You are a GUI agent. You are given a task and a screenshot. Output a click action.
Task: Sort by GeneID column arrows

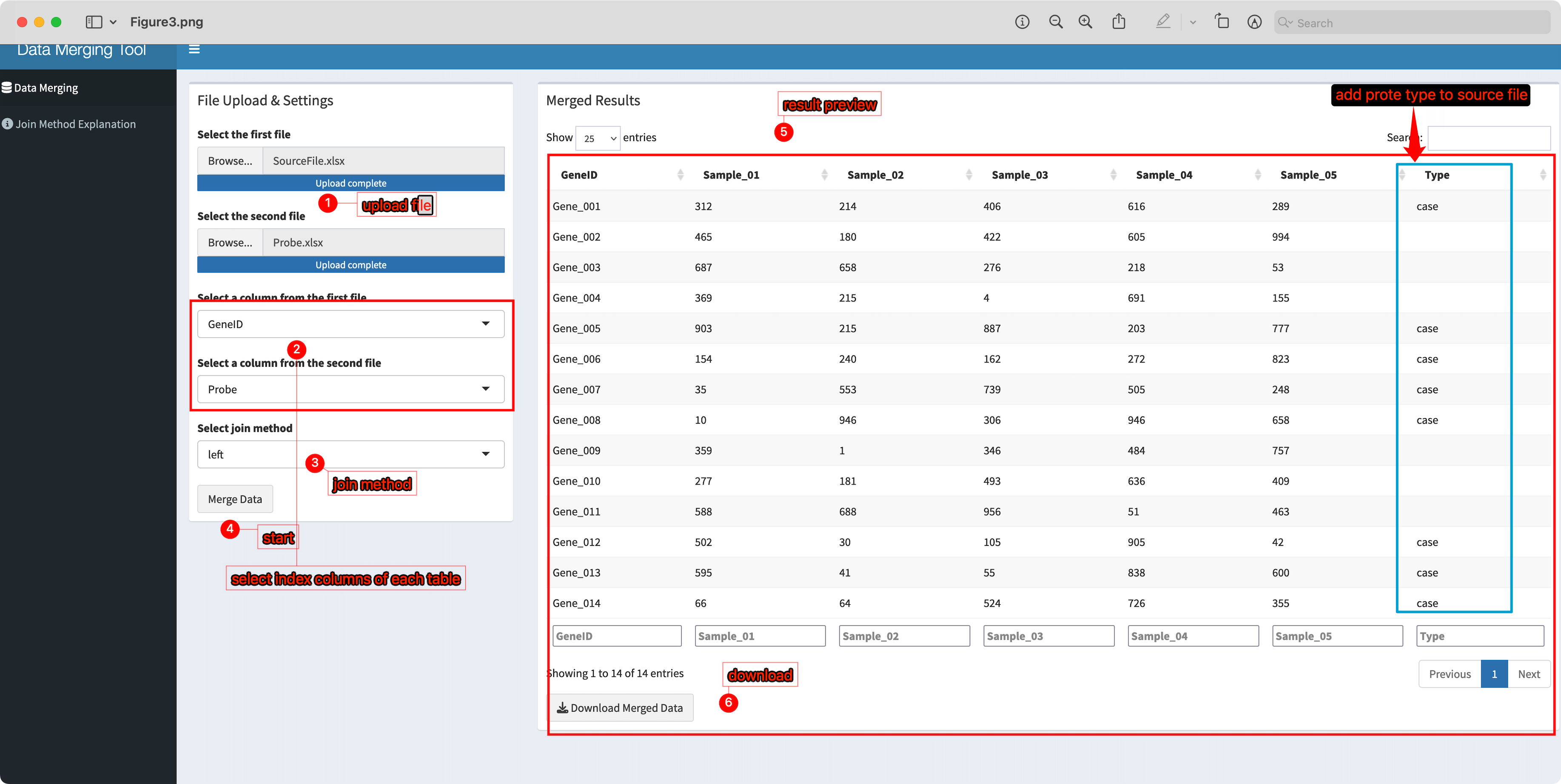[680, 175]
